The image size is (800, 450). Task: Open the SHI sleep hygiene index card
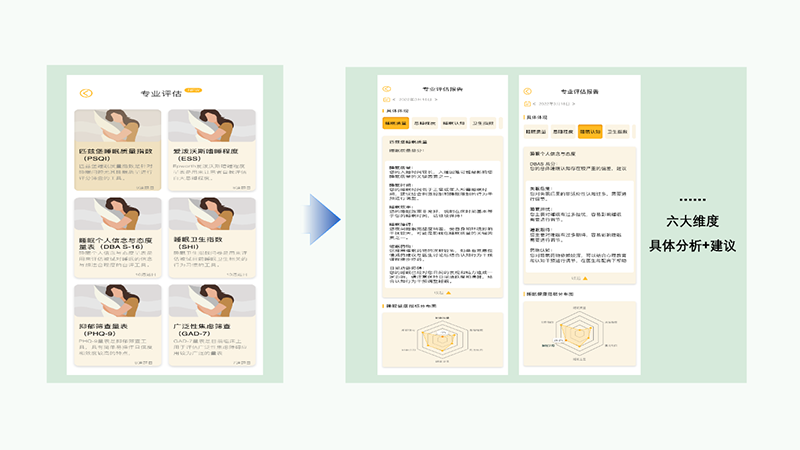(x=212, y=238)
